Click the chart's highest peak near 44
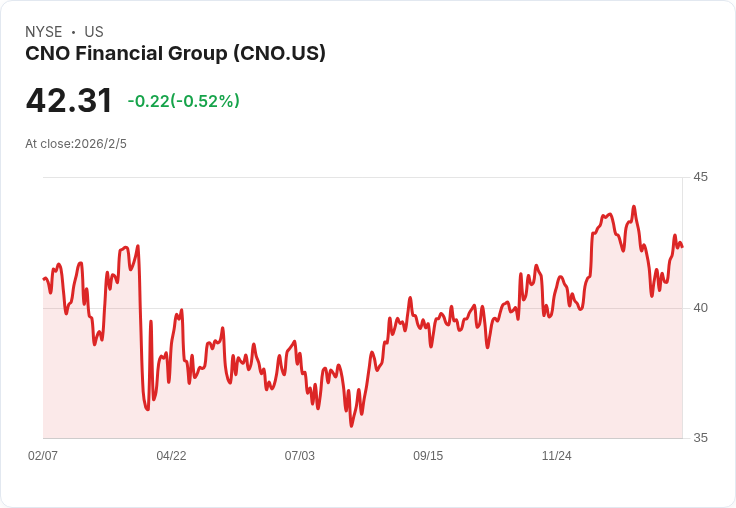The width and height of the screenshot is (736, 508). click(x=633, y=208)
